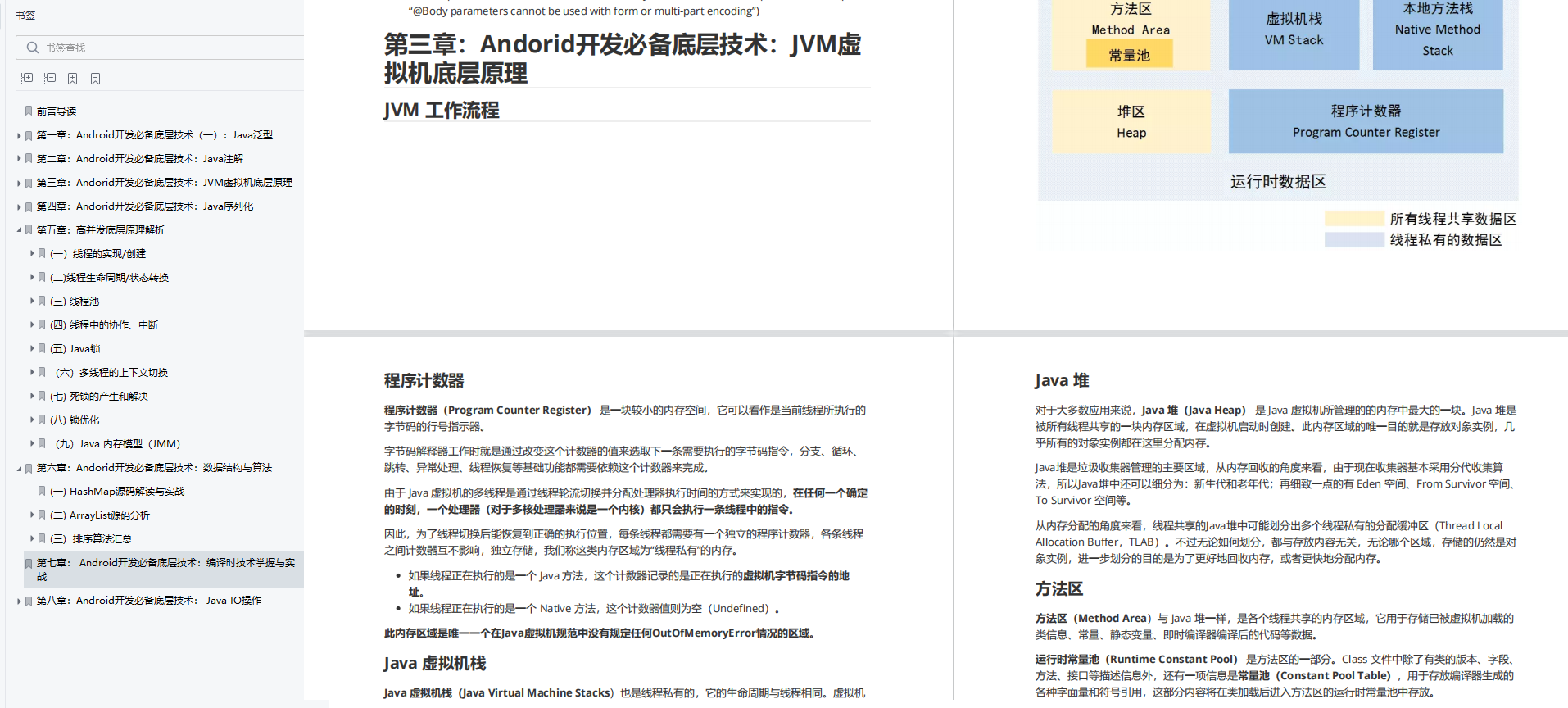Click the bookmark icon beside HashMap源码解读与实战
1568x708 pixels.
tap(42, 492)
